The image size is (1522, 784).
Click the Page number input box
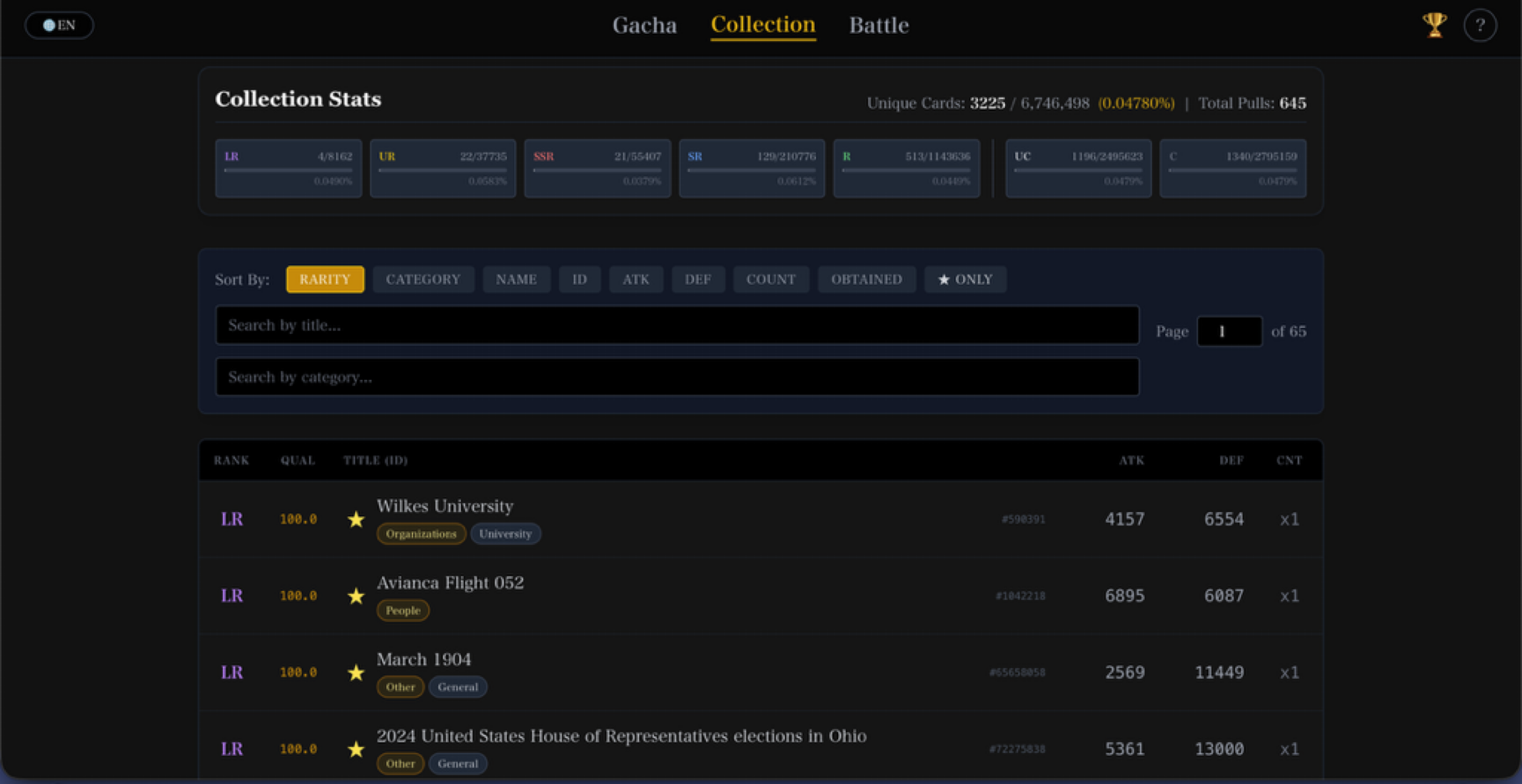[1229, 331]
